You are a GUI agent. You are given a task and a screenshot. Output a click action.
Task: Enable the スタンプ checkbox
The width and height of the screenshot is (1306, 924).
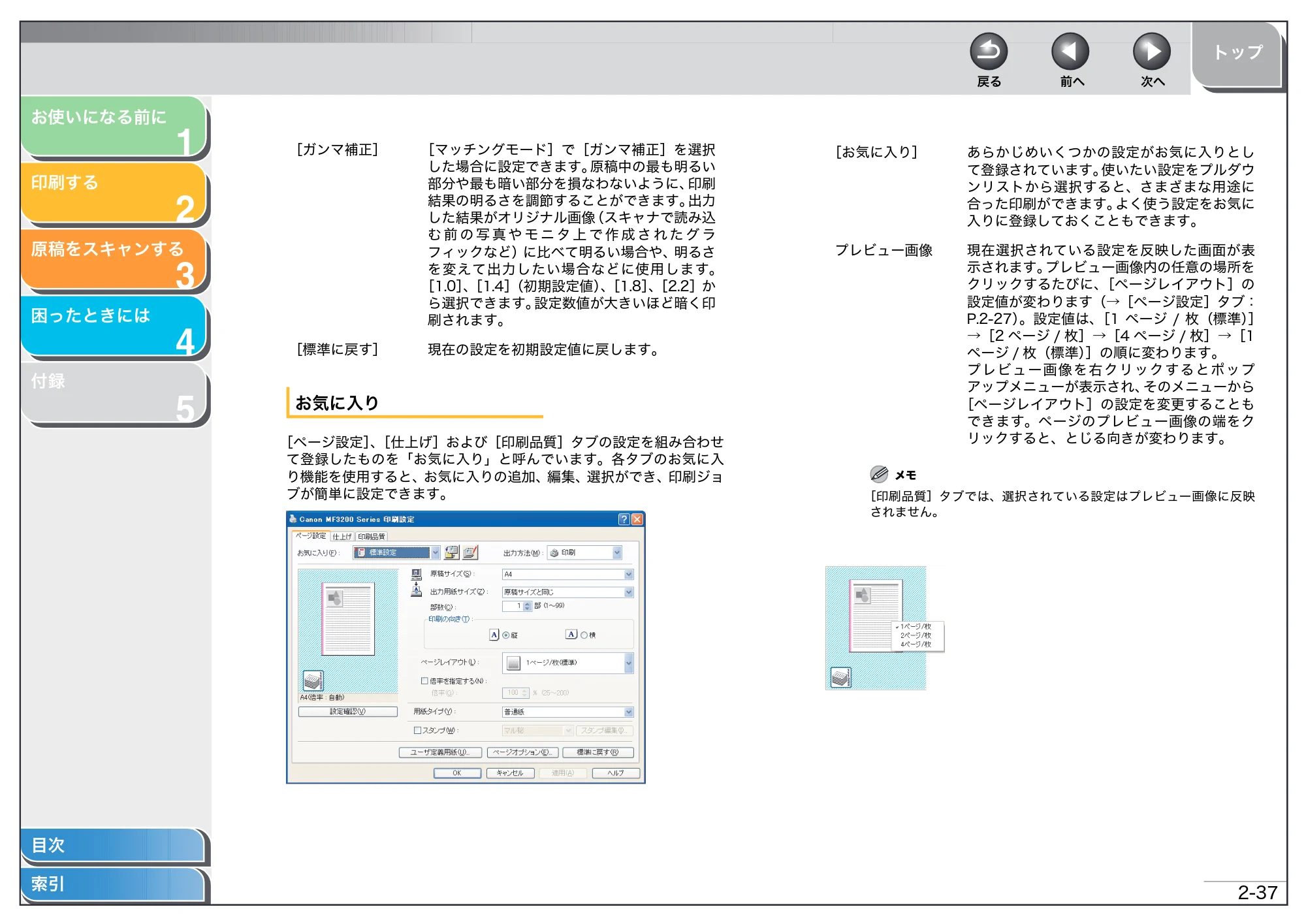click(417, 730)
